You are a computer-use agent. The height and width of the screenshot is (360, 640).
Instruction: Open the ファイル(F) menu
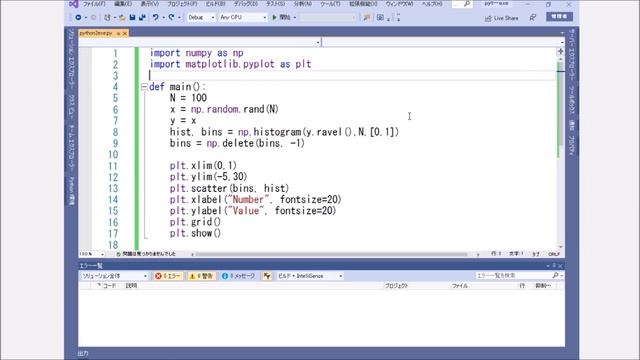pos(94,4)
